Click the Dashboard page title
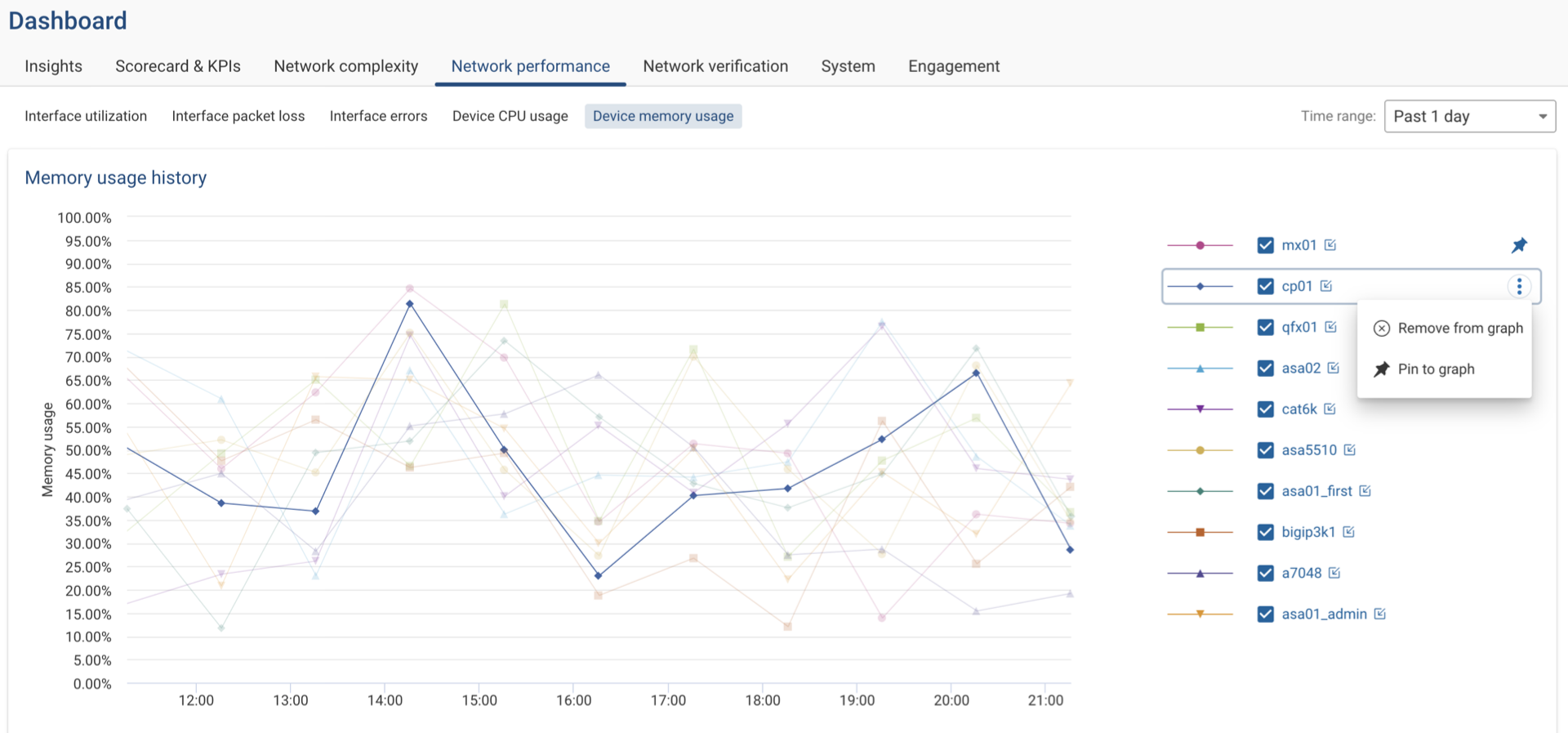Screen dimensions: 1568x733 [x=68, y=20]
